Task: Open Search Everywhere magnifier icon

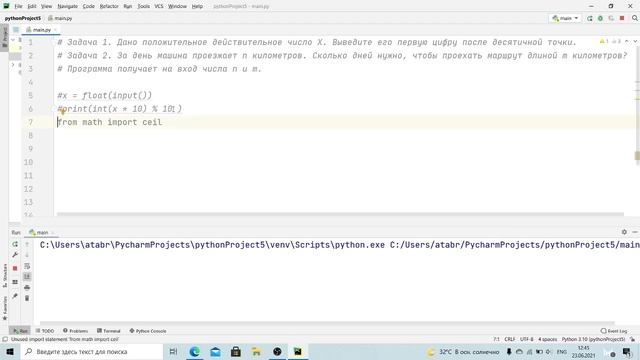Action: 635,18
